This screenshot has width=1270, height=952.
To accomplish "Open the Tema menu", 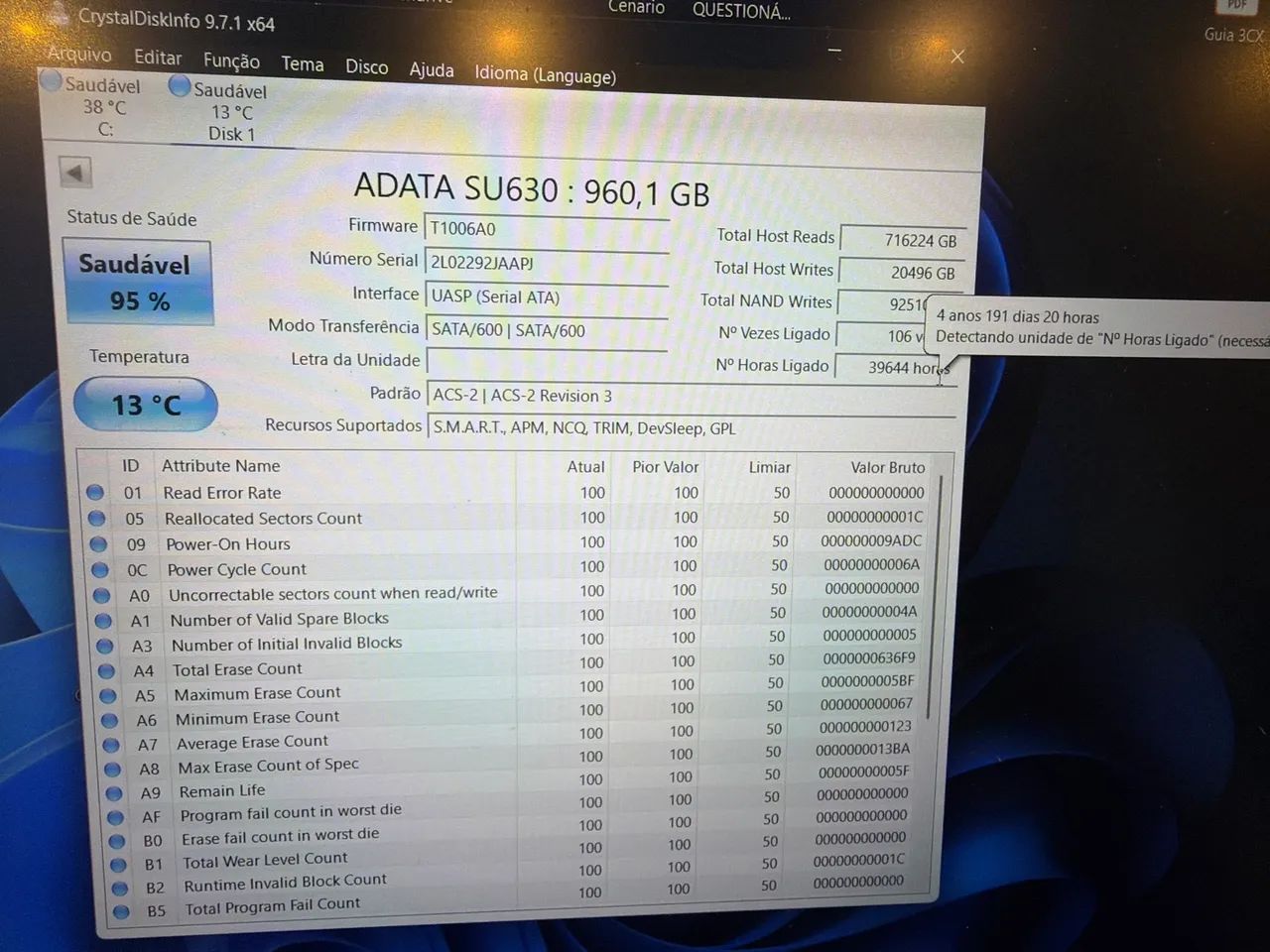I will [303, 63].
